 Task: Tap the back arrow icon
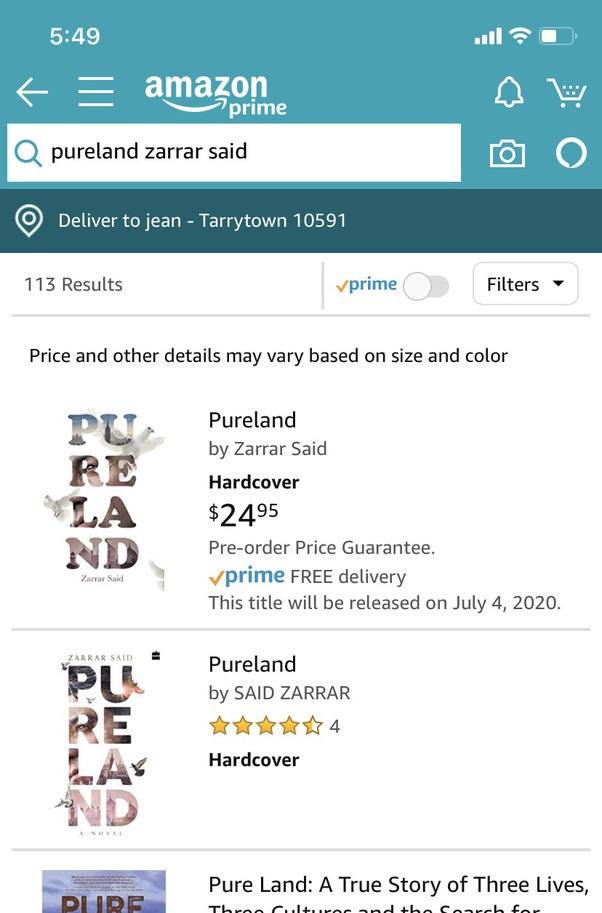[x=32, y=93]
